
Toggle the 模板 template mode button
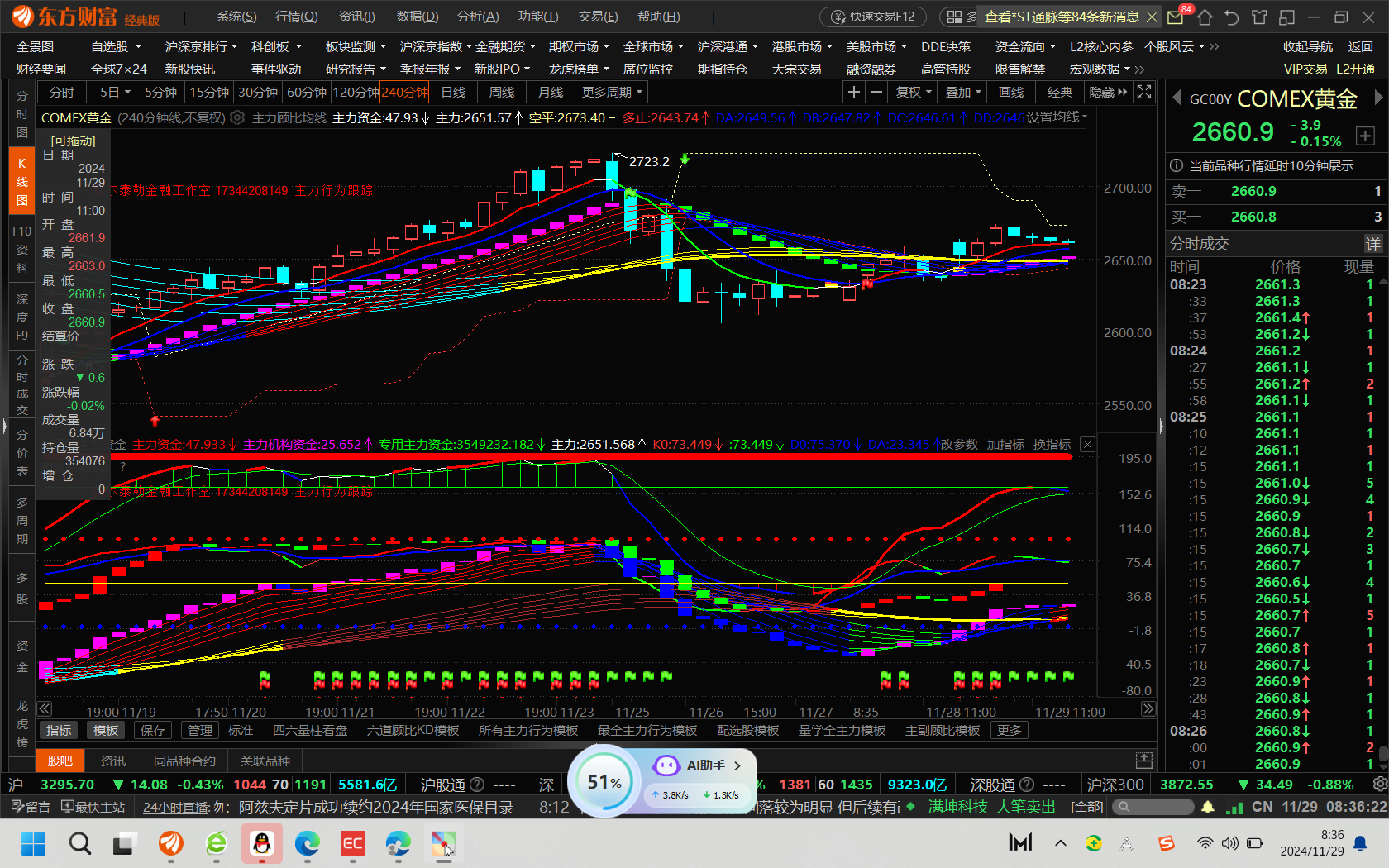coord(106,730)
